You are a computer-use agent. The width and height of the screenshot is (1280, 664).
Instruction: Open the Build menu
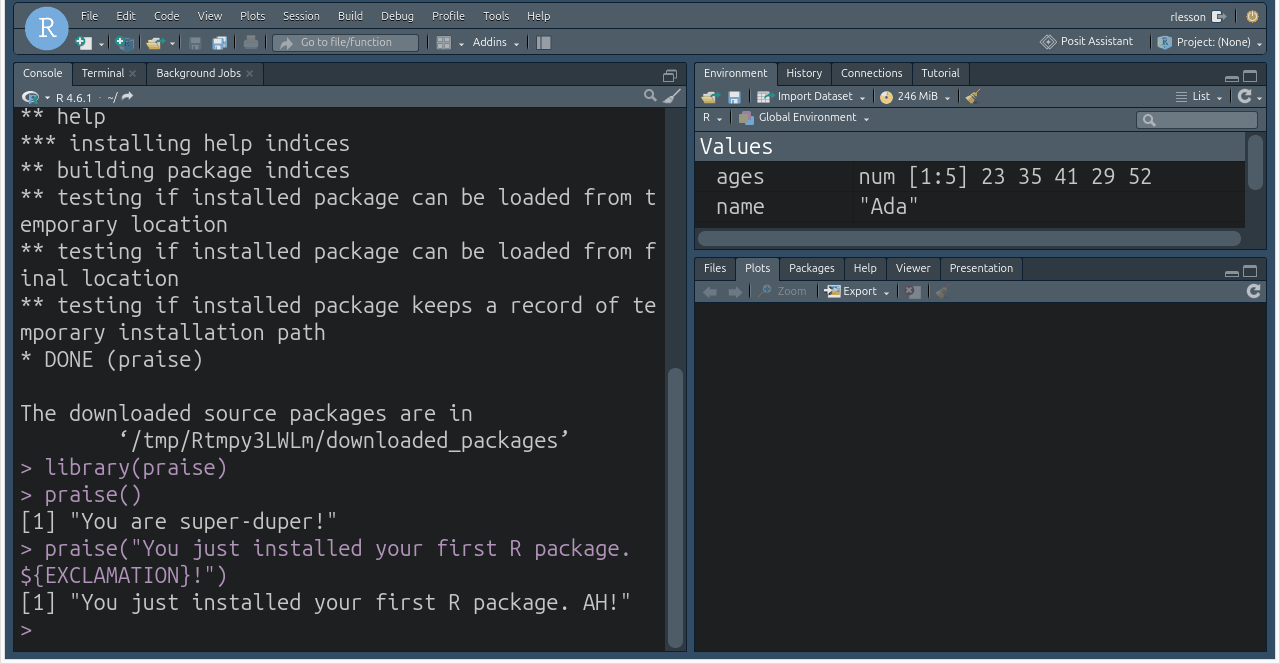tap(351, 16)
